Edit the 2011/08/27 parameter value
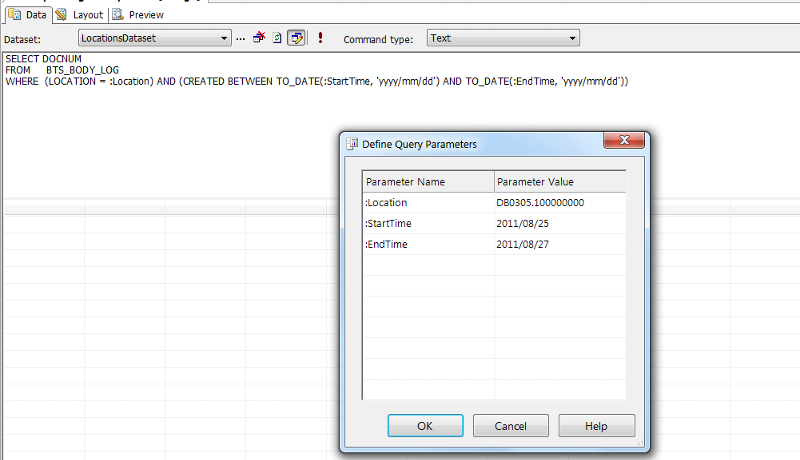 560,244
